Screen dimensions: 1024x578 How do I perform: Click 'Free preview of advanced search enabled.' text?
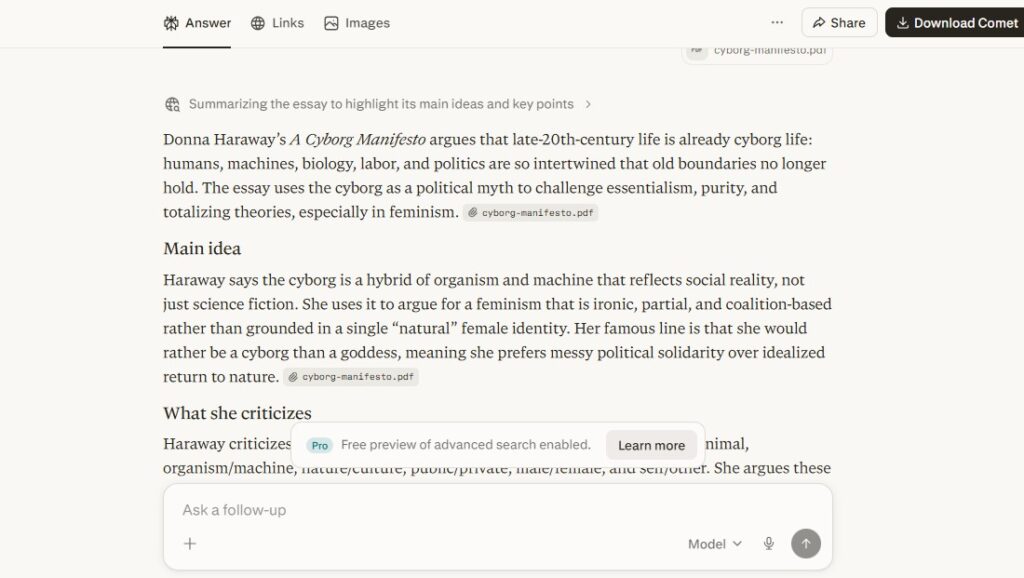(x=466, y=445)
